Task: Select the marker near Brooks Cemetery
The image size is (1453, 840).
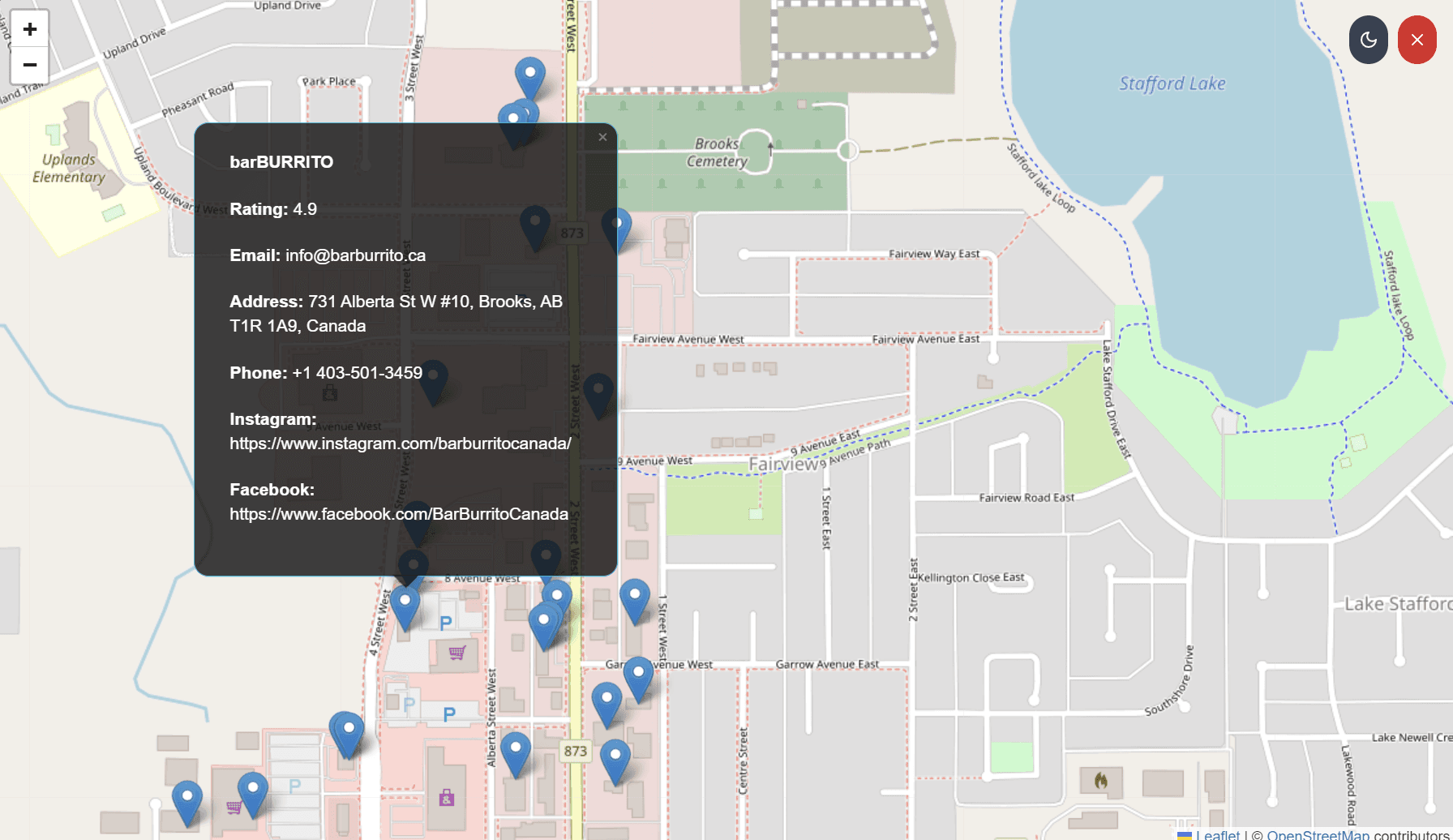Action: click(x=615, y=221)
